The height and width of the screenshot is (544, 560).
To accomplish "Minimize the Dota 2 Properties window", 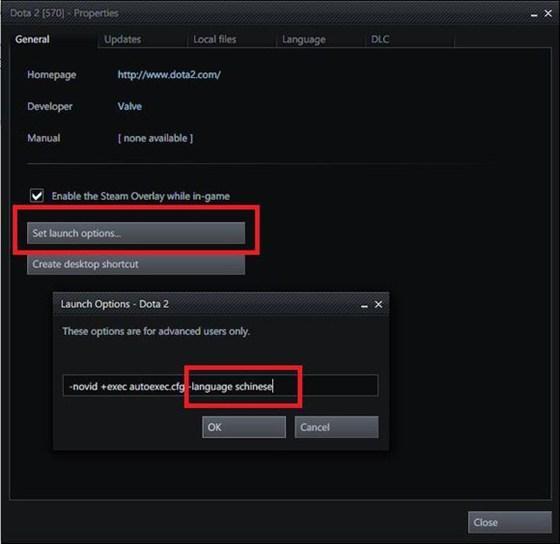I will click(x=534, y=14).
